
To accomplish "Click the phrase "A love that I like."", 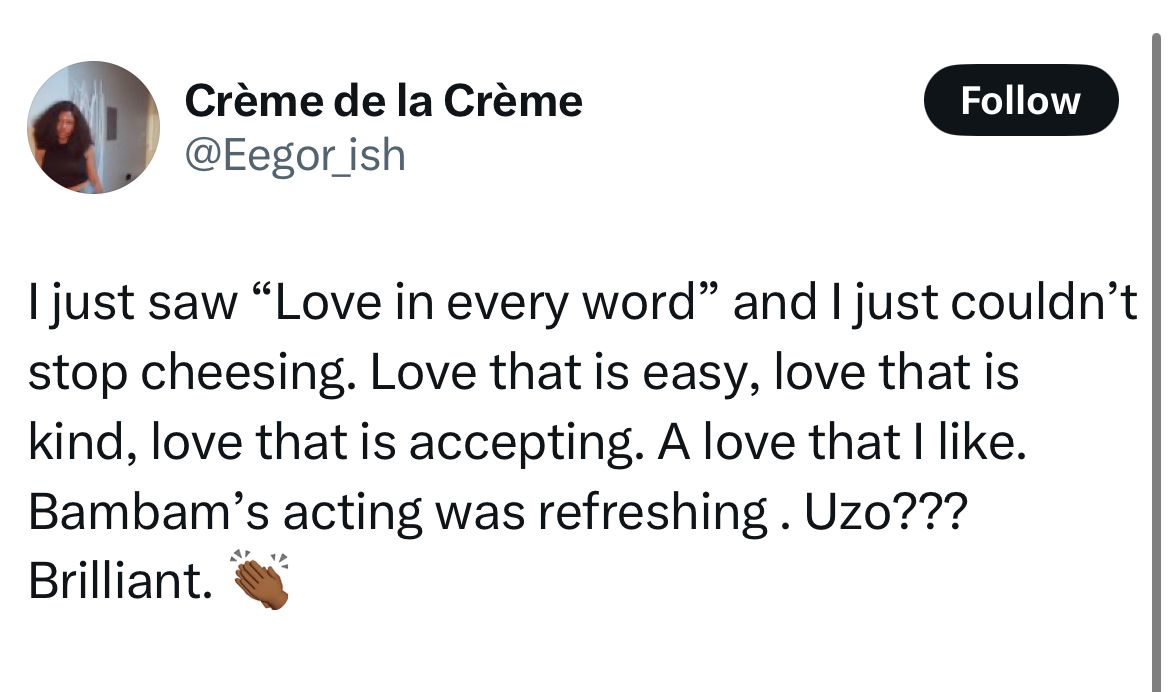I will coord(842,441).
